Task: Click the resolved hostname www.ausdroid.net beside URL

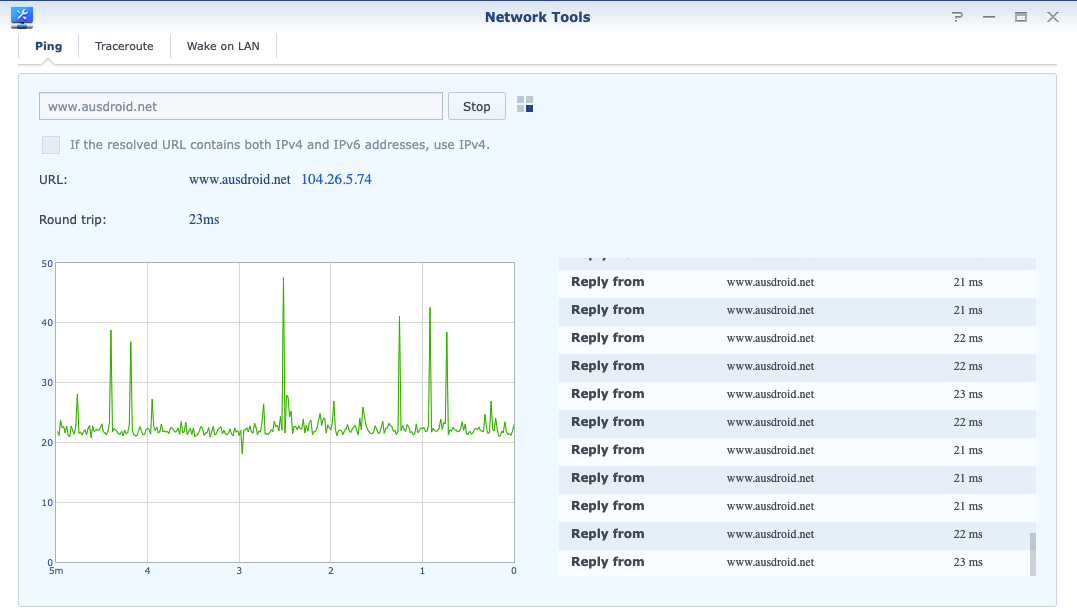Action: coord(240,179)
